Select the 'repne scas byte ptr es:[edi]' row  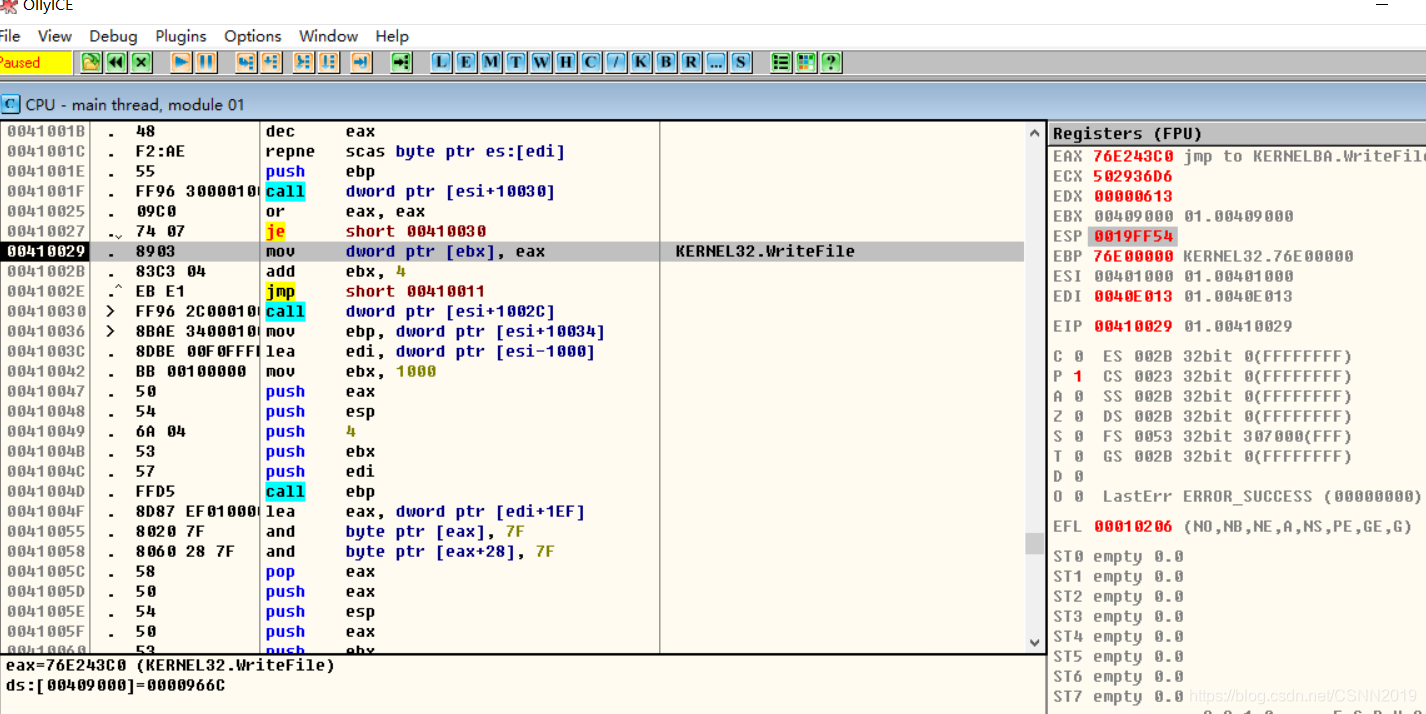point(512,151)
